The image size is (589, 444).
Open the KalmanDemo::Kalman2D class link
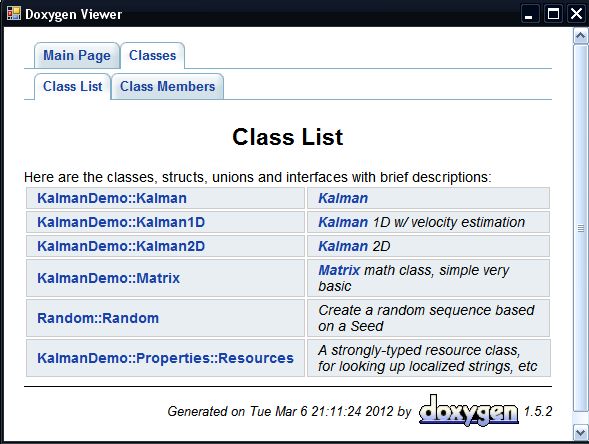pyautogui.click(x=121, y=246)
